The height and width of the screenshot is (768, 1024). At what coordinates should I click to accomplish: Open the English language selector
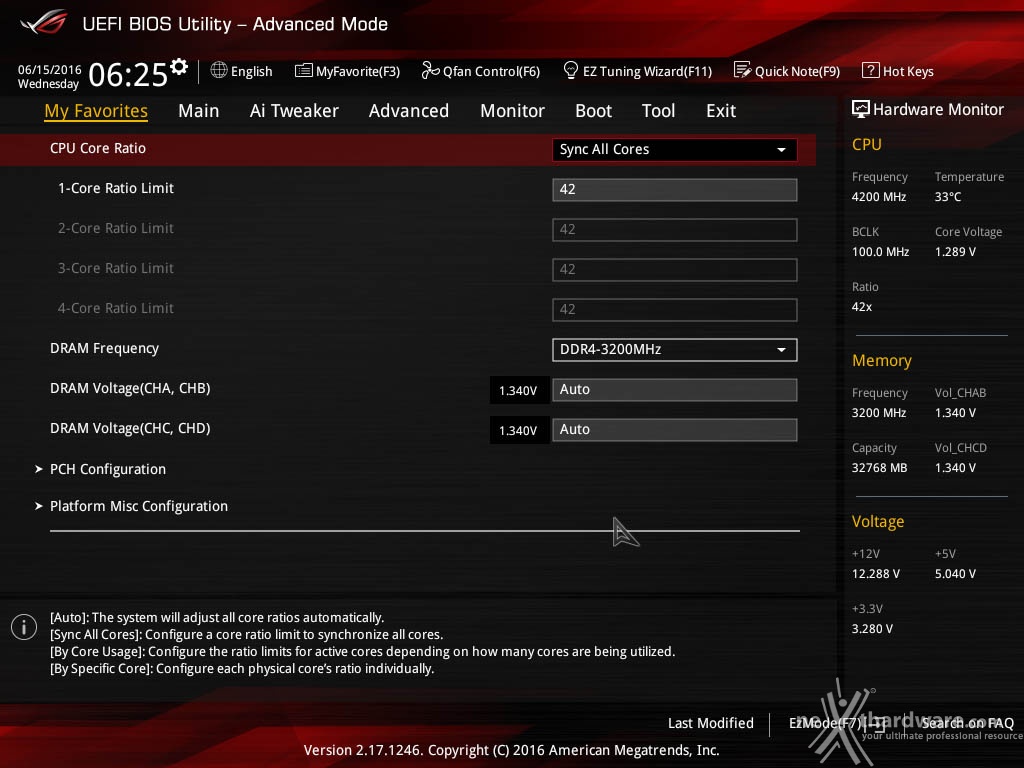[x=251, y=71]
